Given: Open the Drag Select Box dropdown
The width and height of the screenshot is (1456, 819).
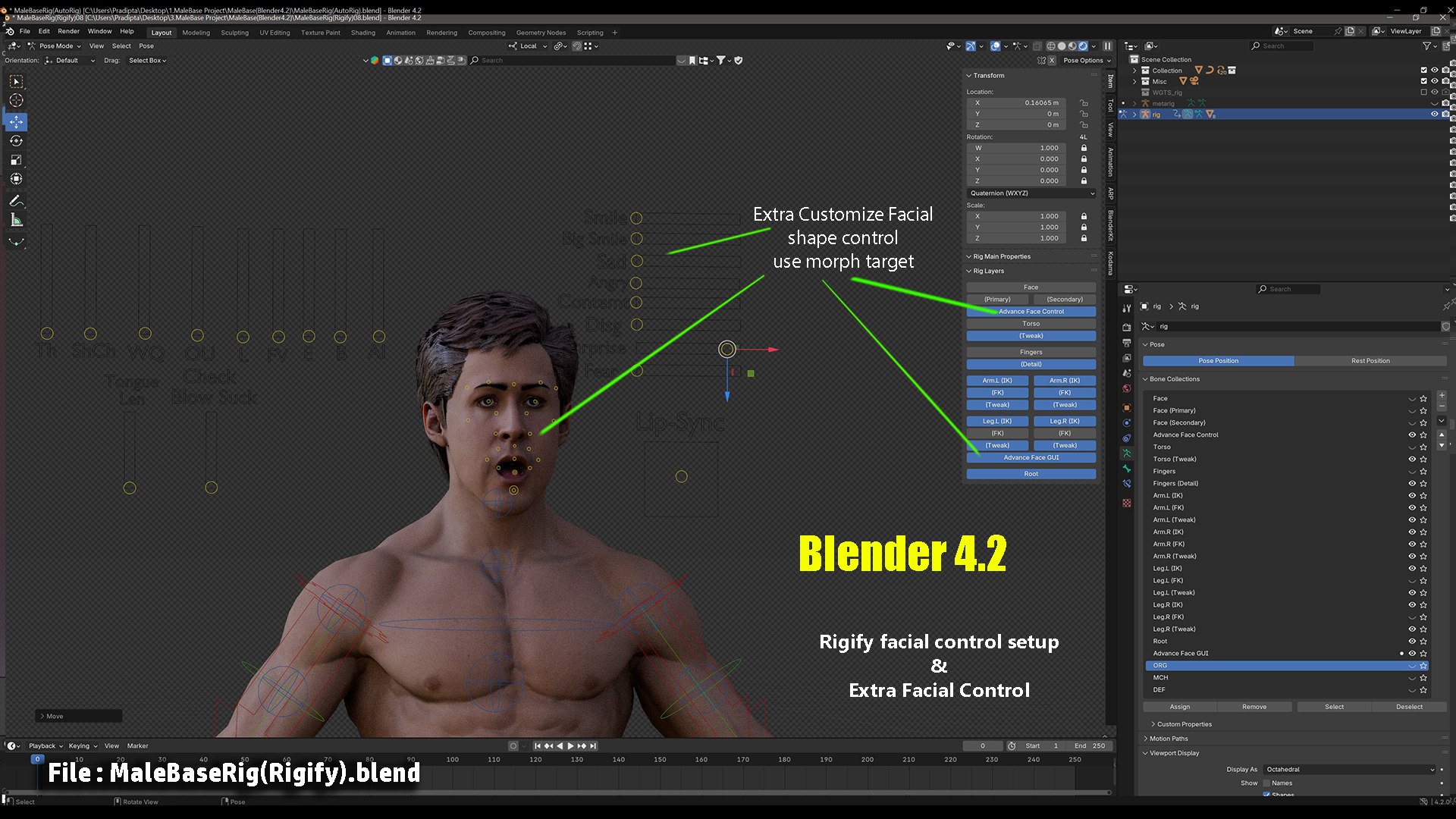Looking at the screenshot, I should (x=147, y=61).
